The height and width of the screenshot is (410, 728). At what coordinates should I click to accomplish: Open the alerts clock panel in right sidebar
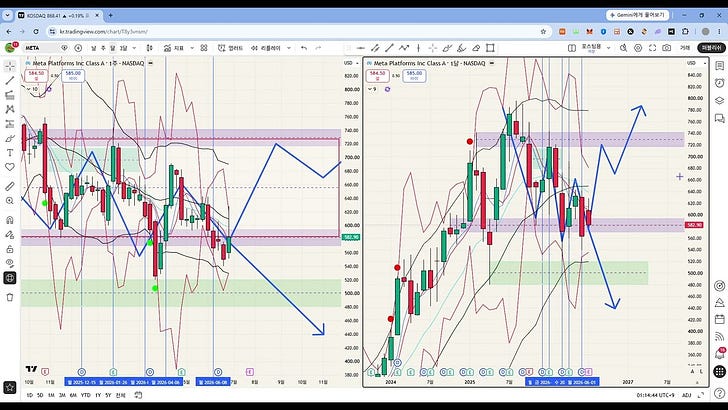tap(719, 83)
